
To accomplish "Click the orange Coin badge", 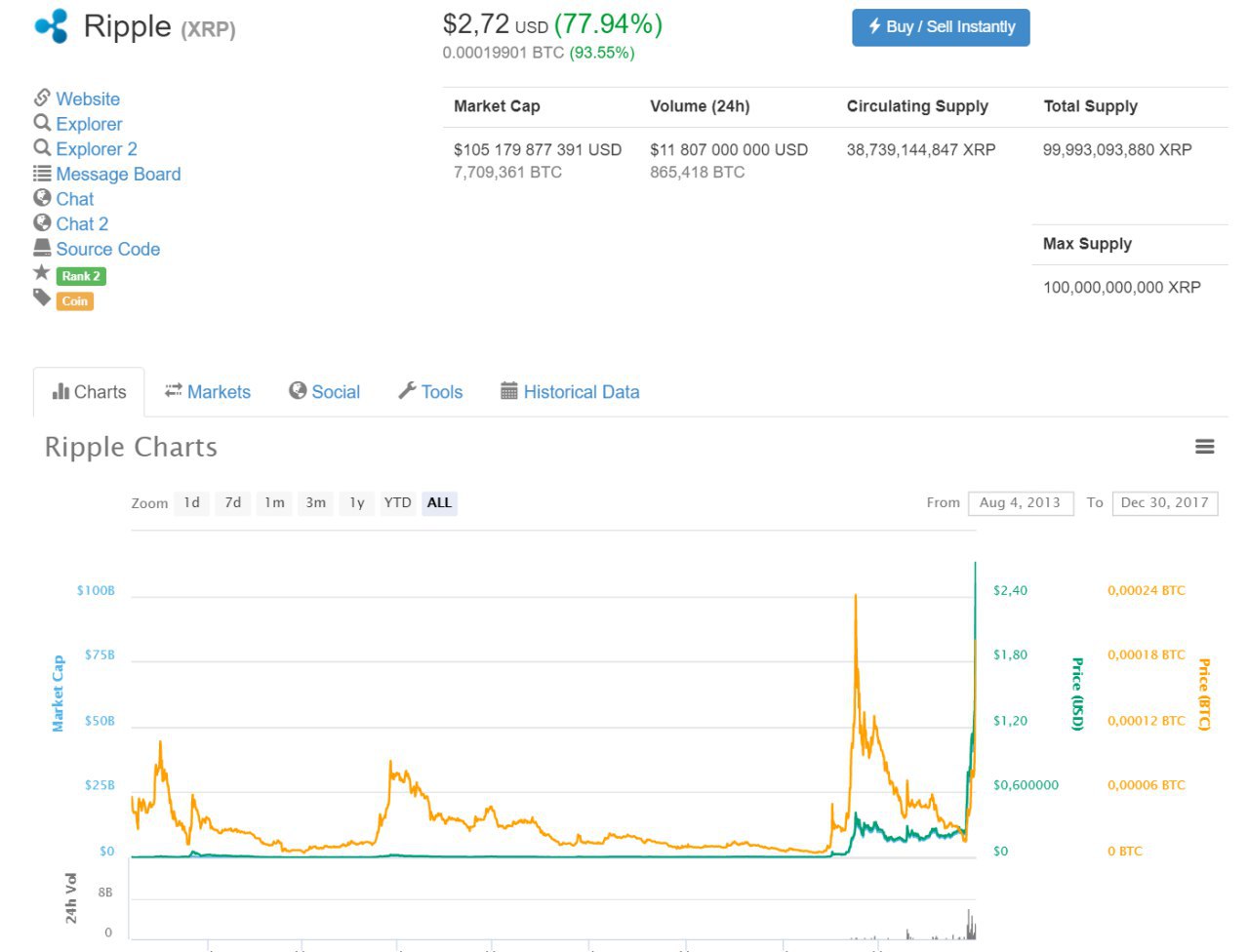I will [x=75, y=301].
